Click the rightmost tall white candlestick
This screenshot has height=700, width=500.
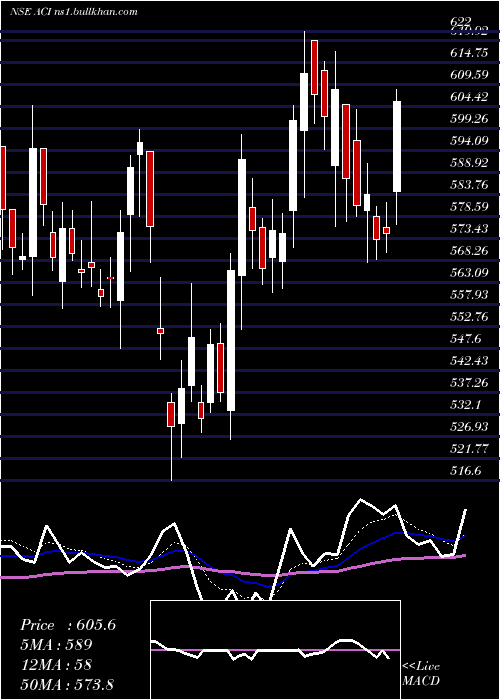pos(397,146)
